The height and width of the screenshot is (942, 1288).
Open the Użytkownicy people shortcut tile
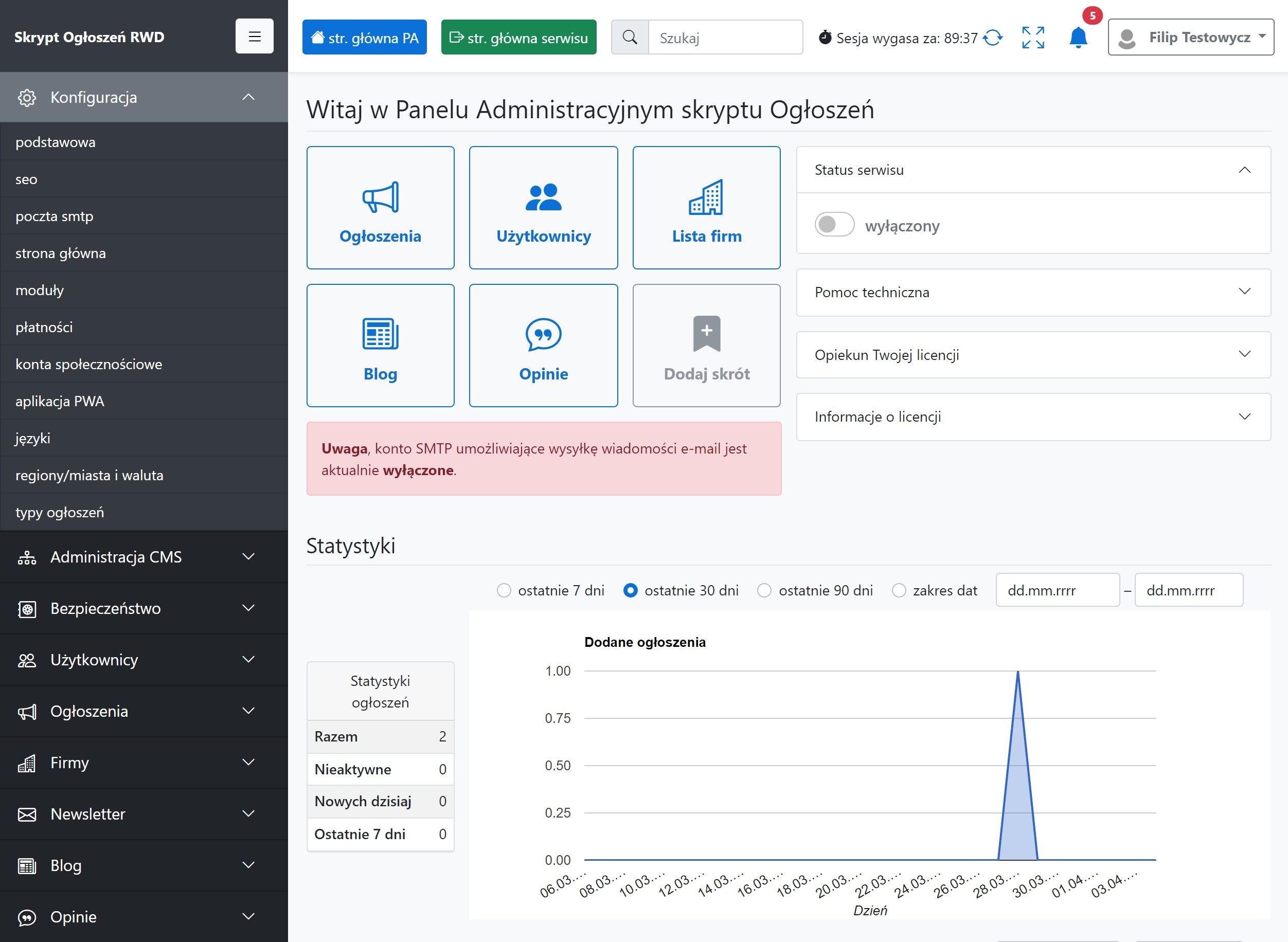543,208
